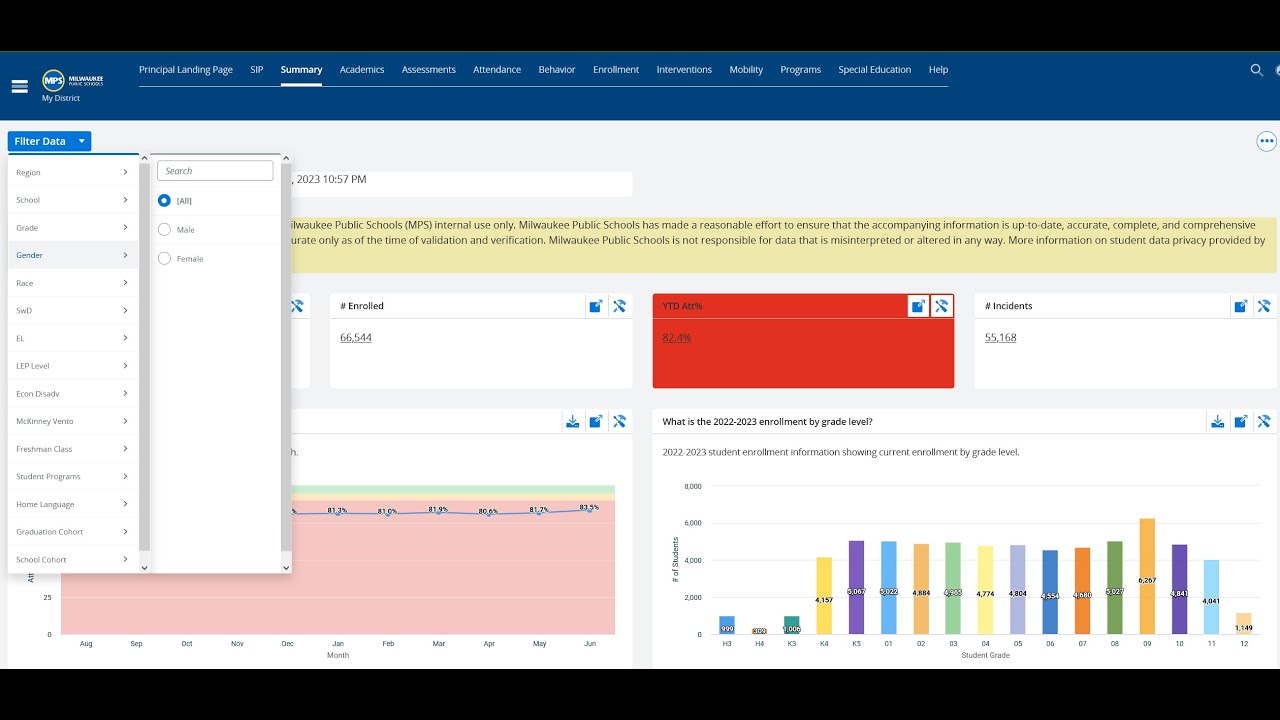1280x720 pixels.
Task: Switch to the Academics tab
Action: 362,70
